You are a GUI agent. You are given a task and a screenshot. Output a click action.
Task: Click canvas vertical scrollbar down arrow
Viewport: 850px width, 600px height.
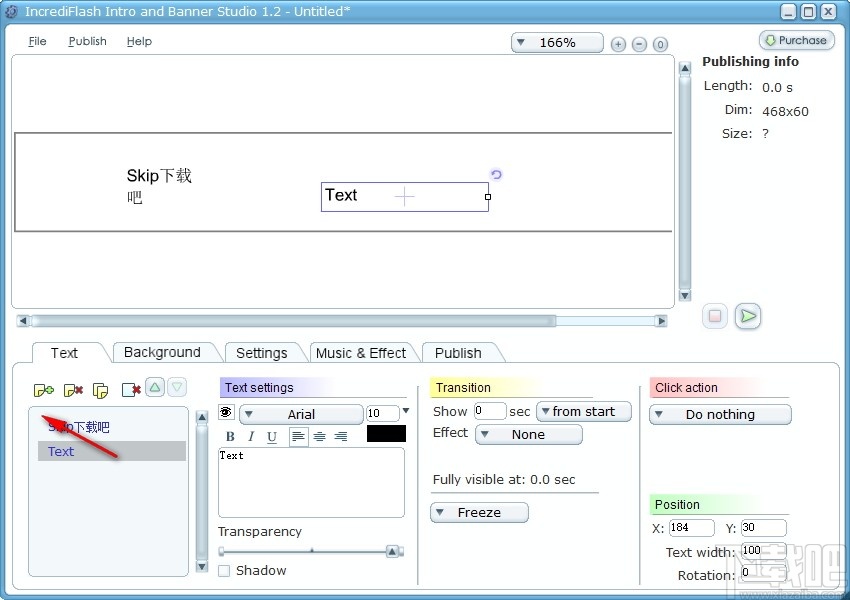(x=685, y=295)
